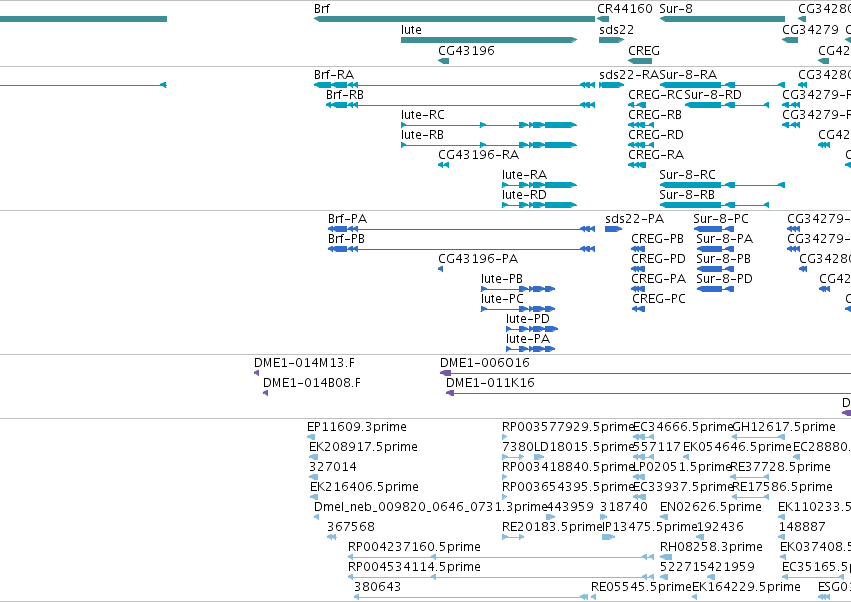Select the lute-PD protein label
The image size is (851, 602).
[x=528, y=319]
